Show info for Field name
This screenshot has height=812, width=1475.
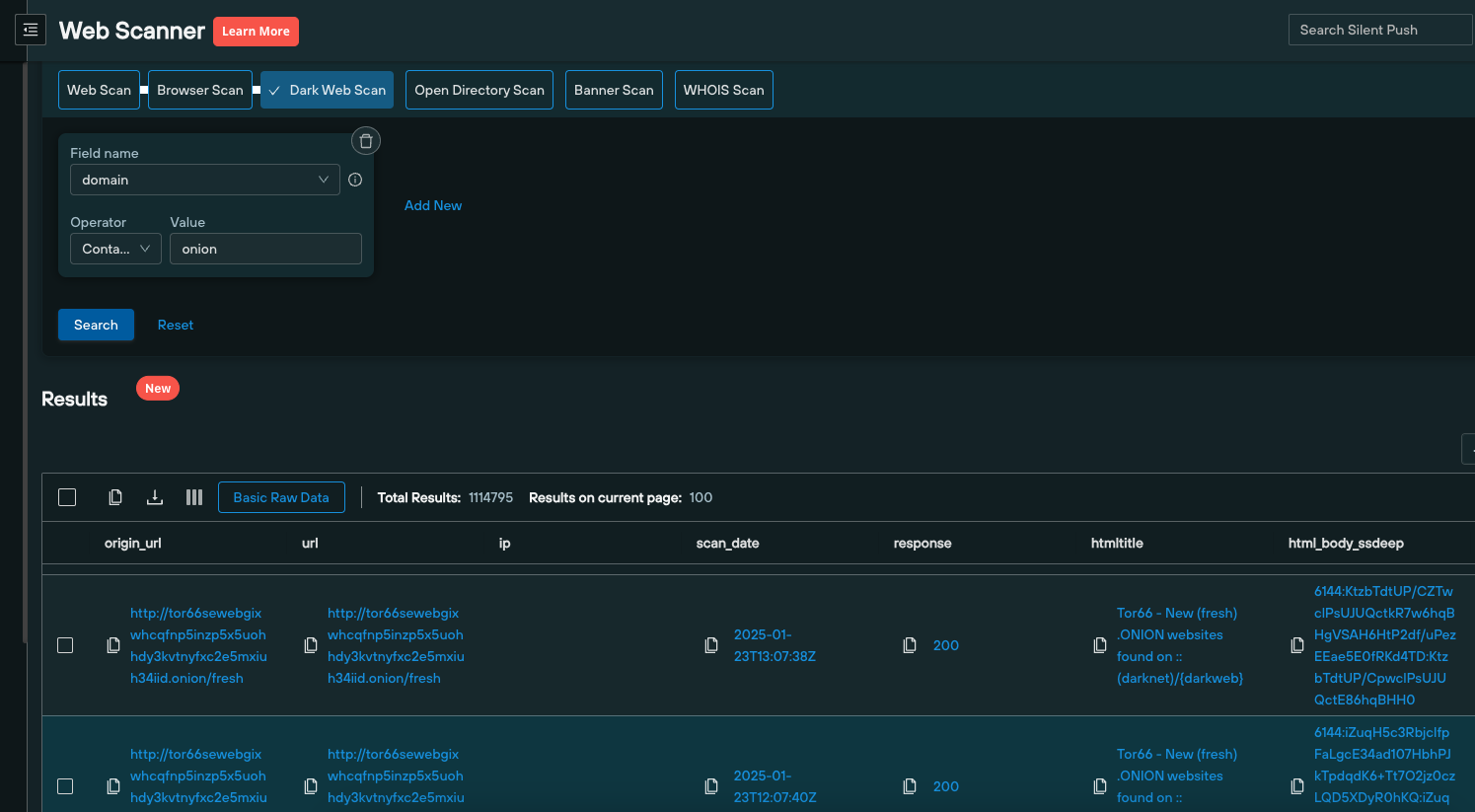click(x=355, y=180)
